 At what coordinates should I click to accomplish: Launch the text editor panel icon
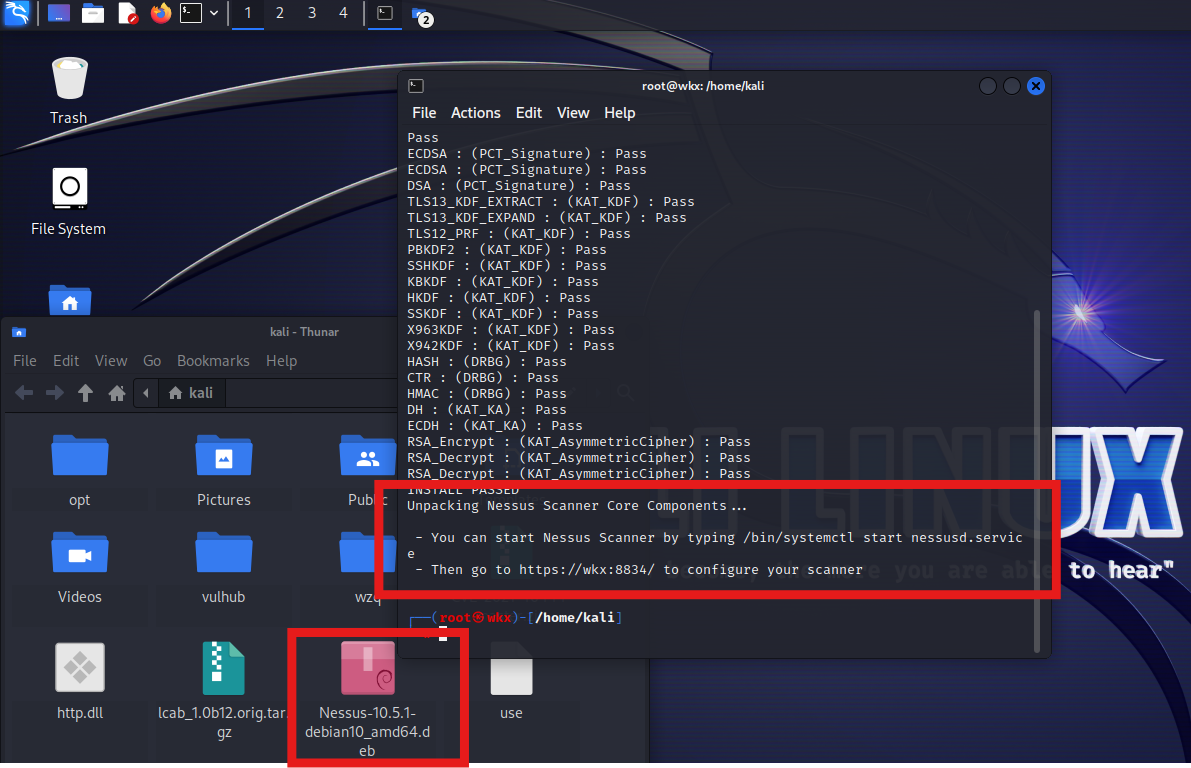128,13
